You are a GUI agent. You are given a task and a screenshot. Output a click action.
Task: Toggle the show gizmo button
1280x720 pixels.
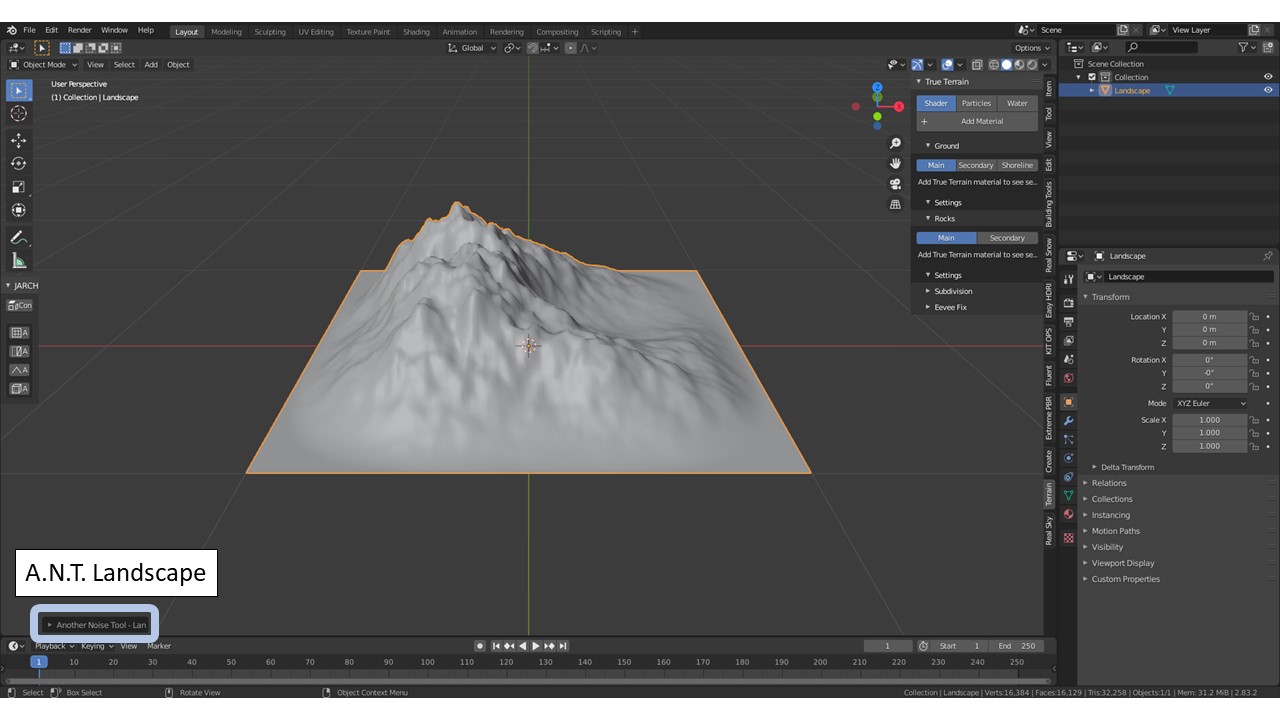[x=917, y=64]
